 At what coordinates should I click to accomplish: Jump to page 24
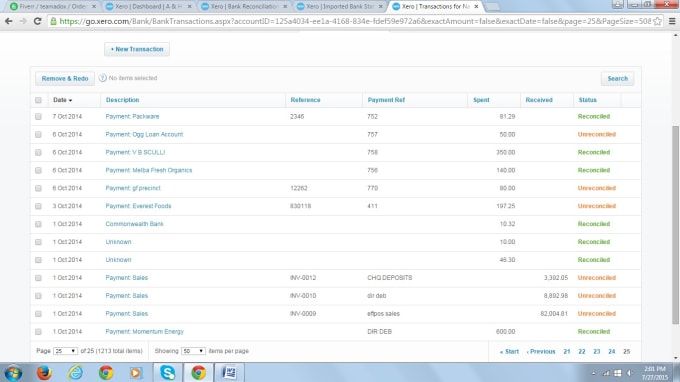[611, 352]
